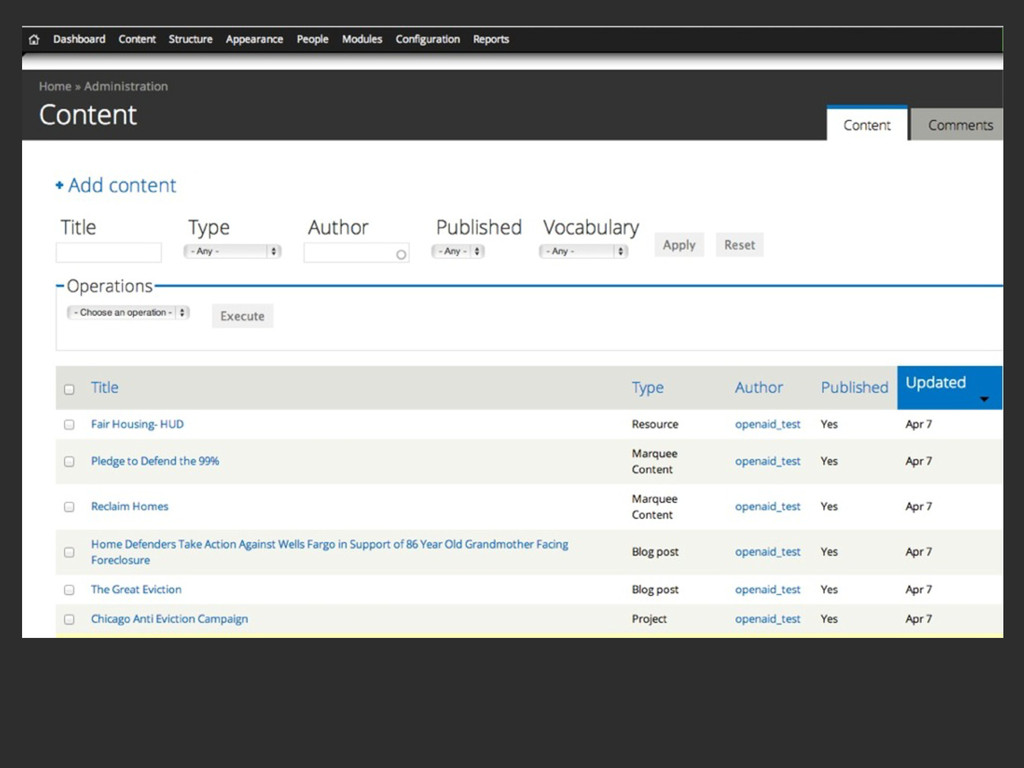Open the Structure menu in admin bar
This screenshot has height=768, width=1024.
(x=190, y=40)
